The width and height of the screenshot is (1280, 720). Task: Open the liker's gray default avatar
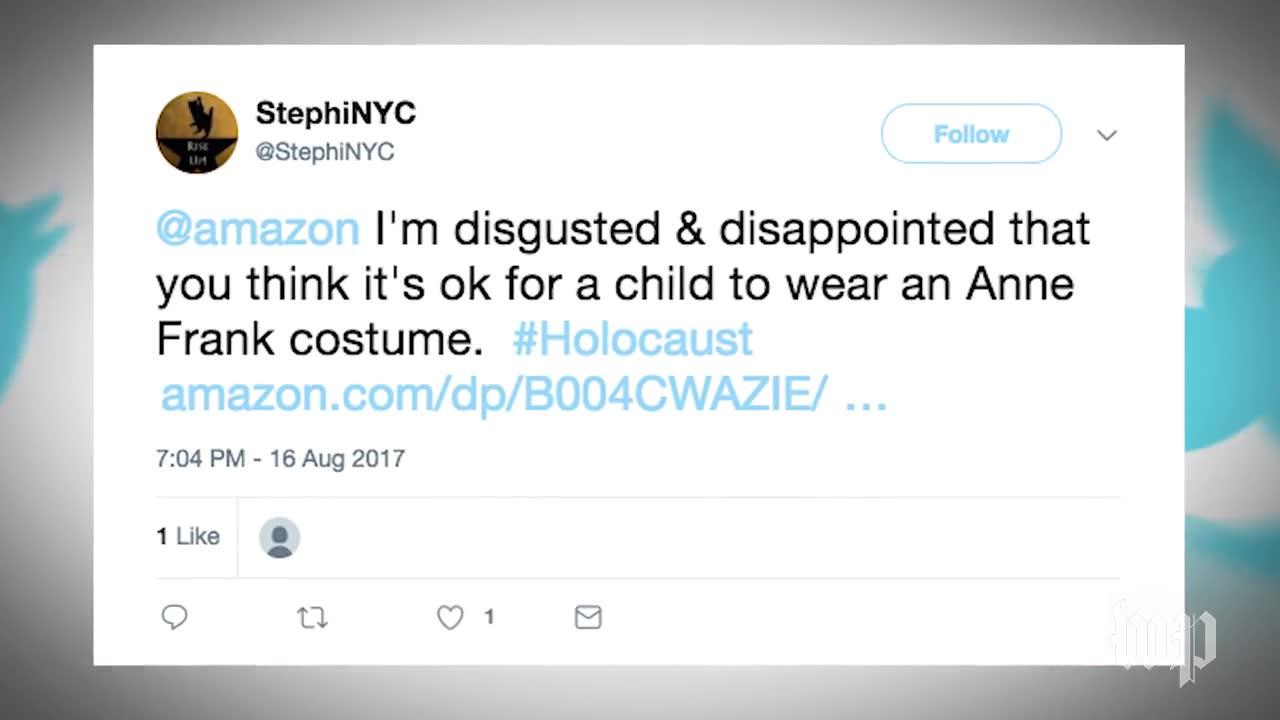[280, 538]
